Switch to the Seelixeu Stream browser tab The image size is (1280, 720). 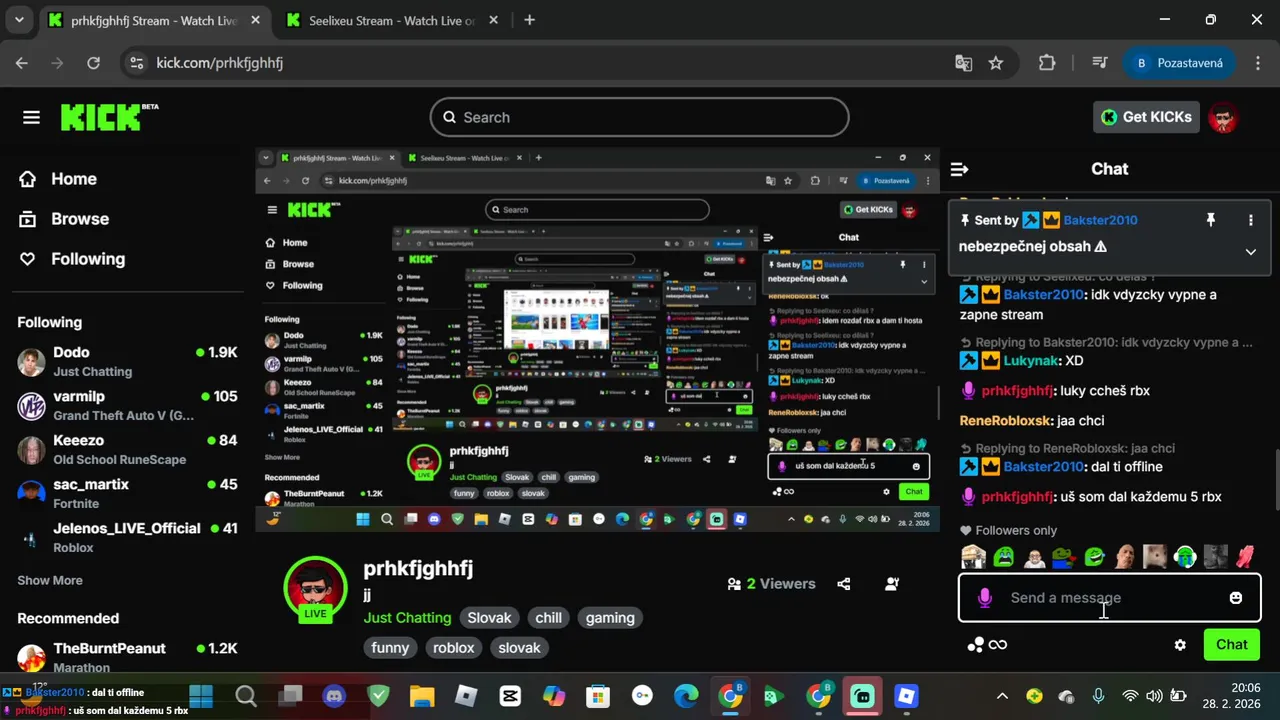coord(393,20)
